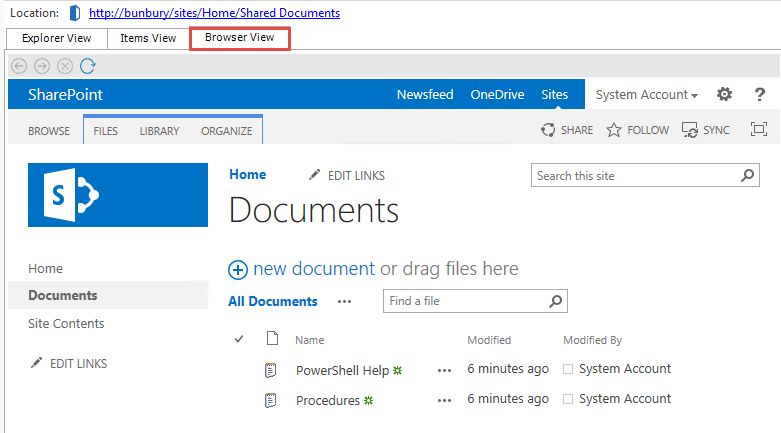Viewport: 781px width, 433px height.
Task: Open ellipsis menu for PowerShell Help
Action: coord(444,370)
